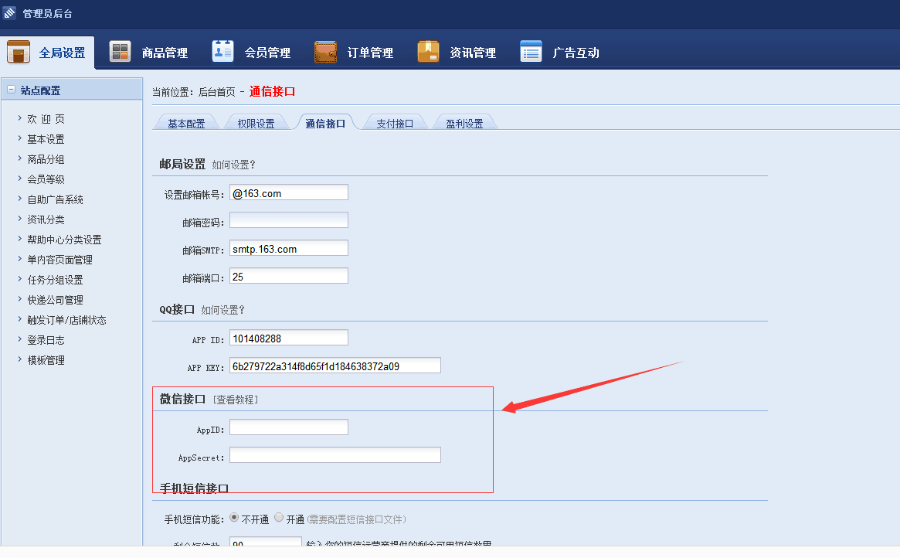The image size is (900, 558).
Task: Open 模板管理 in the sidebar
Action: click(46, 360)
